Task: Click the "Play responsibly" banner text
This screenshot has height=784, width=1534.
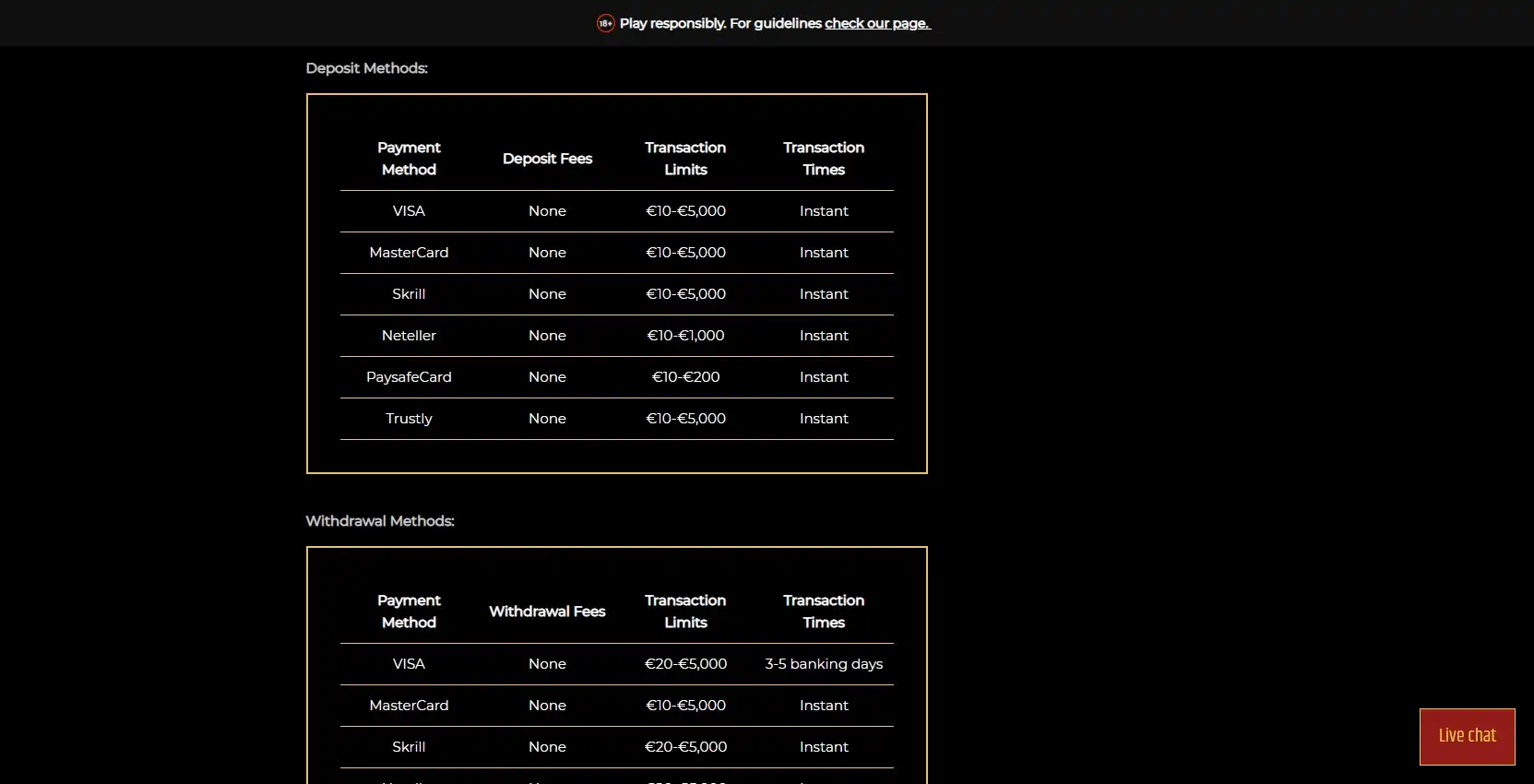Action: tap(719, 23)
